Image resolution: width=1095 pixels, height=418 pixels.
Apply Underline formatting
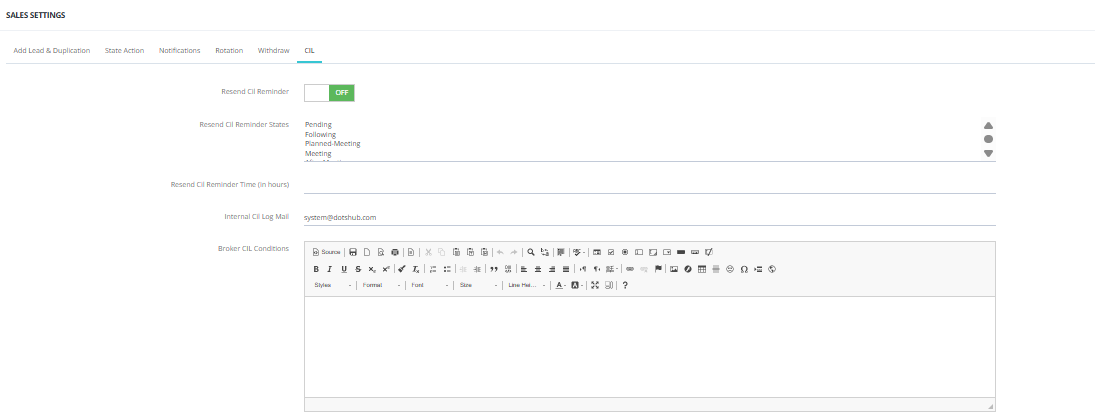pyautogui.click(x=344, y=269)
